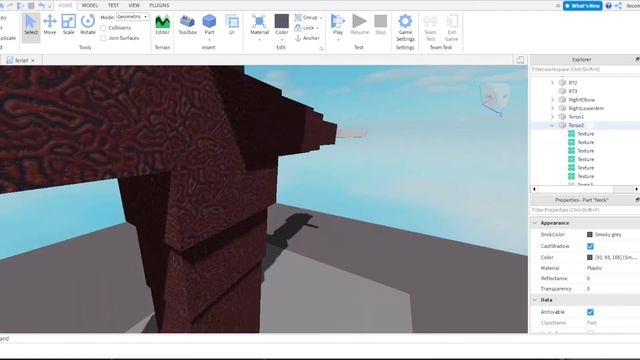The height and width of the screenshot is (360, 640).
Task: Expand the Torso1 tree item
Action: click(552, 117)
